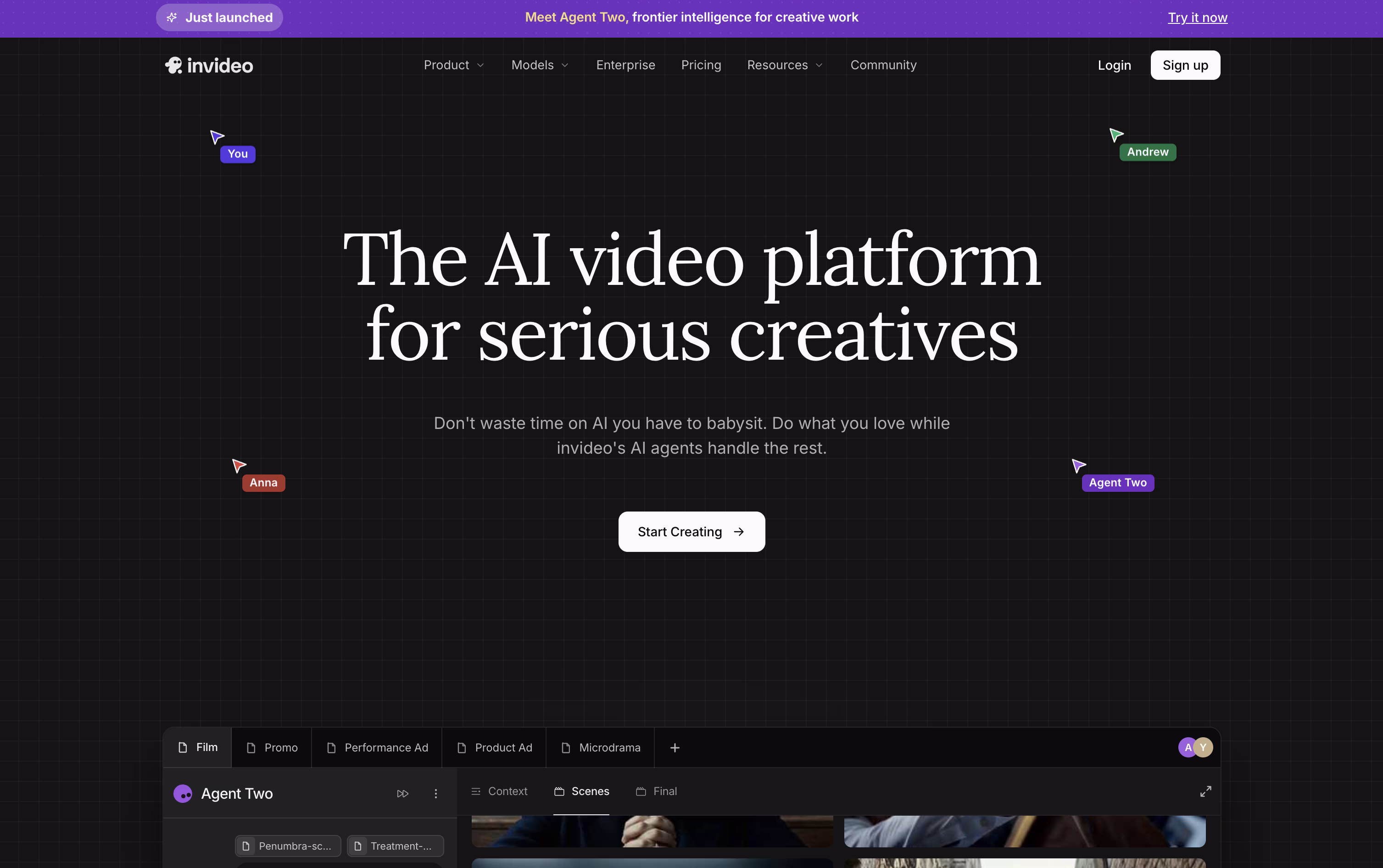The height and width of the screenshot is (868, 1383).
Task: Open the Treatment-... file chip
Action: [395, 846]
